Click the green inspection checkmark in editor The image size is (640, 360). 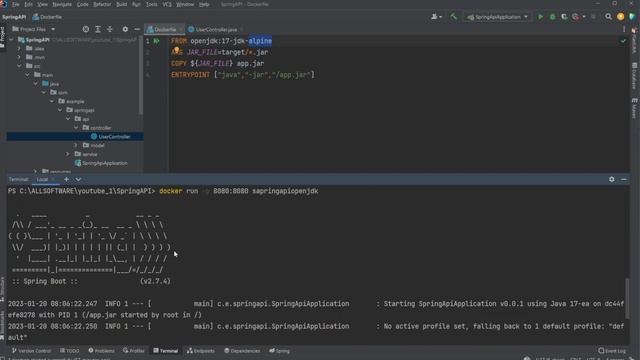tap(623, 41)
